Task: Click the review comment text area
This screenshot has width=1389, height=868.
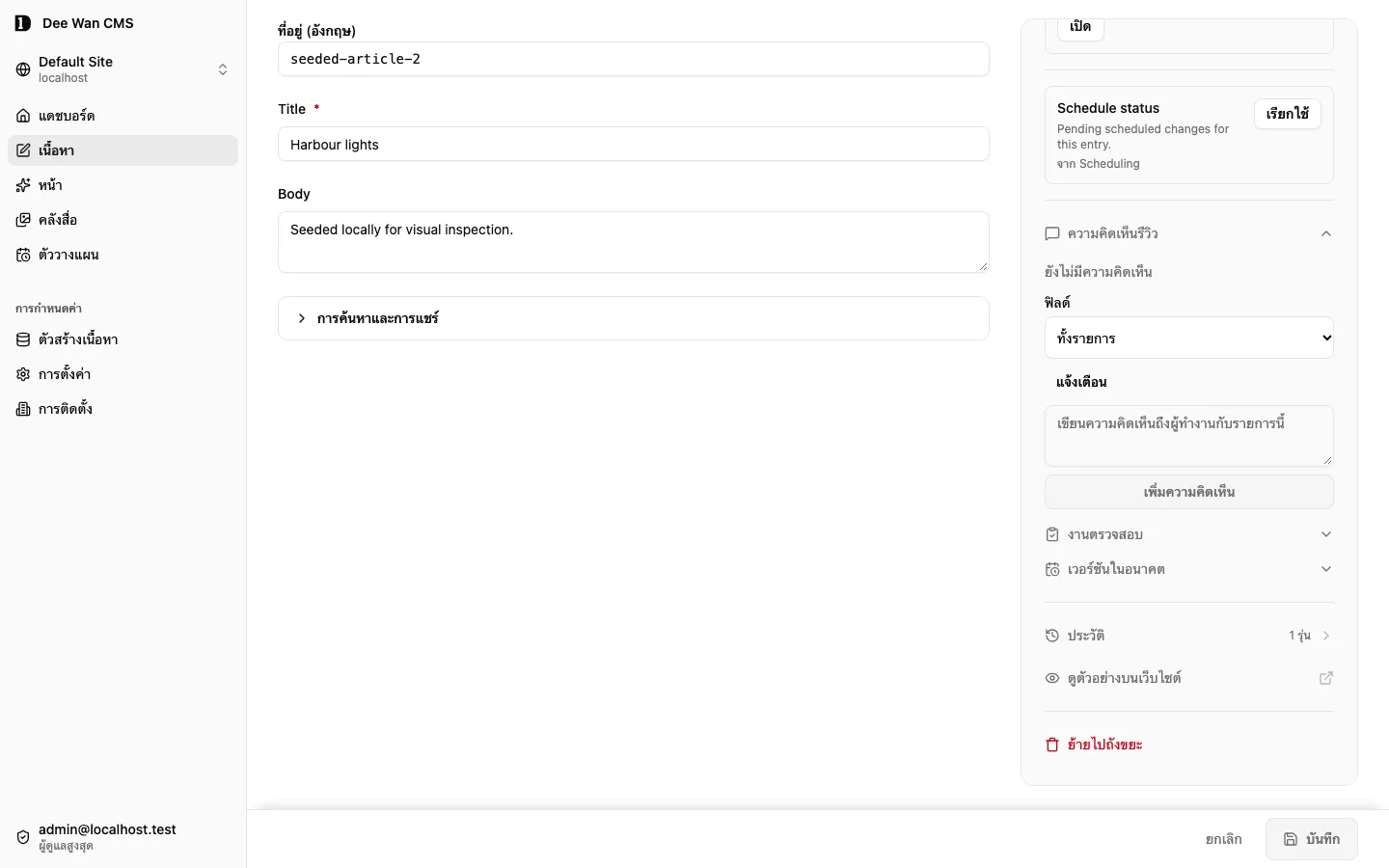Action: pos(1189,436)
